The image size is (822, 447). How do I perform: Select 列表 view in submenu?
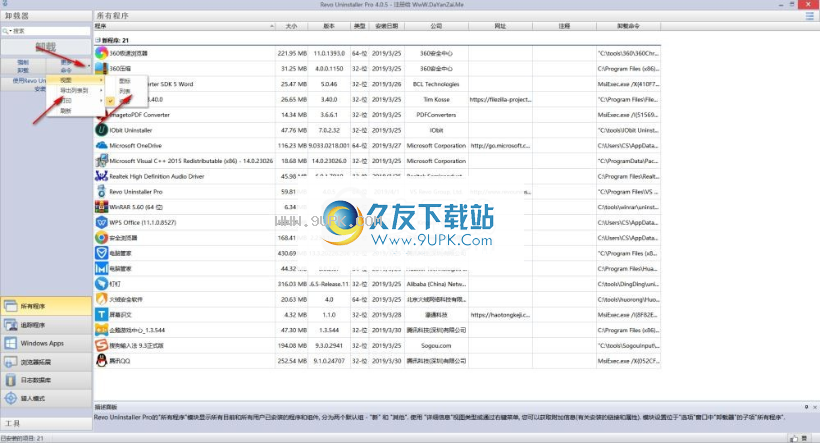(124, 91)
